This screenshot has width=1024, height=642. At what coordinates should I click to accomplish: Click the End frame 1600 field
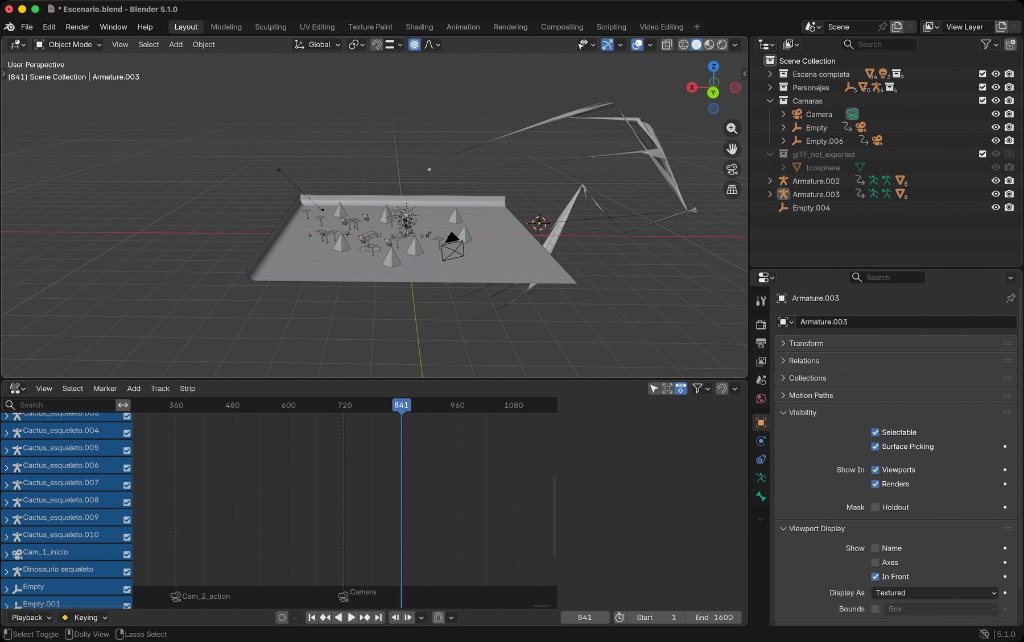pos(714,617)
